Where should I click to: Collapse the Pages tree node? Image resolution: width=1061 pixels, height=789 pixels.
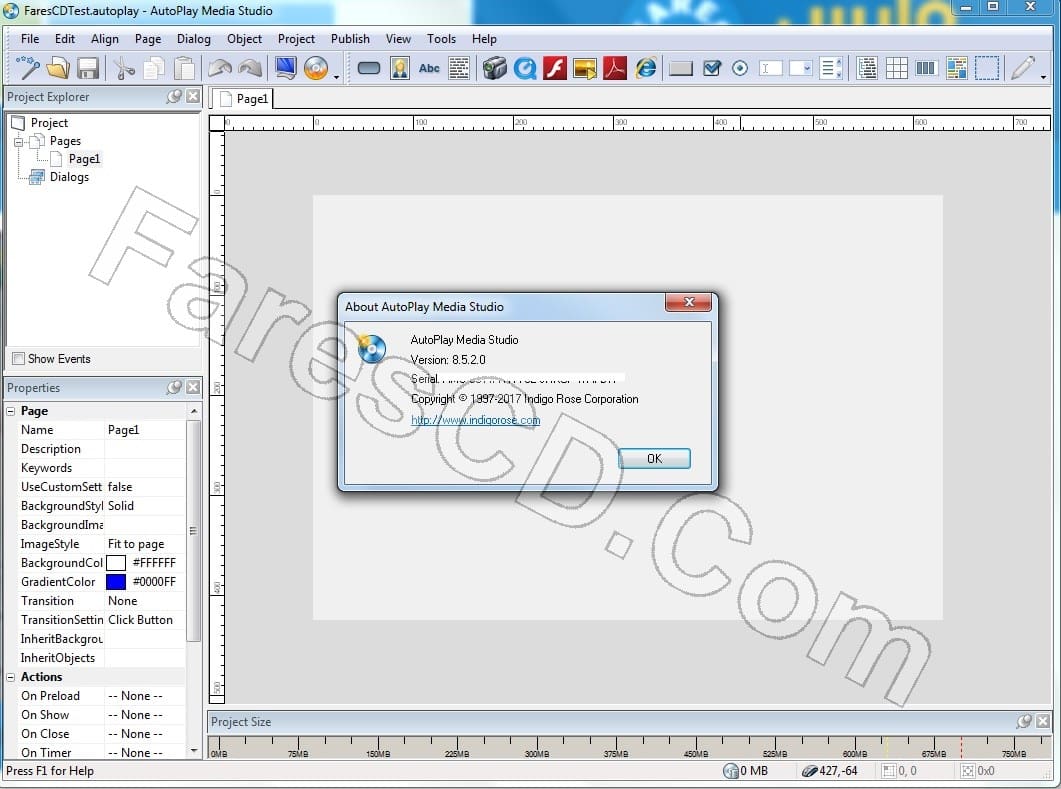[18, 141]
